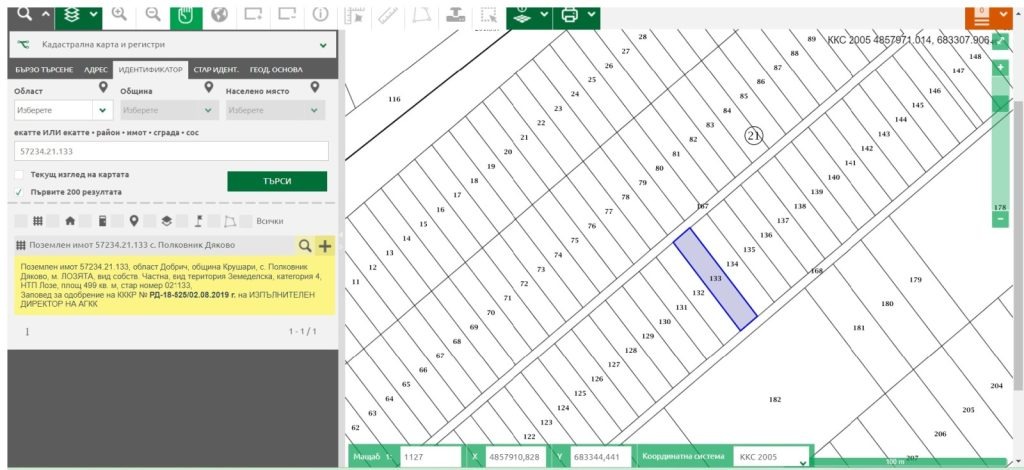Viewport: 1024px width, 470px height.
Task: Open the 'БЪРЗО ТЪРСЕНЕ' tab
Action: coord(43,70)
